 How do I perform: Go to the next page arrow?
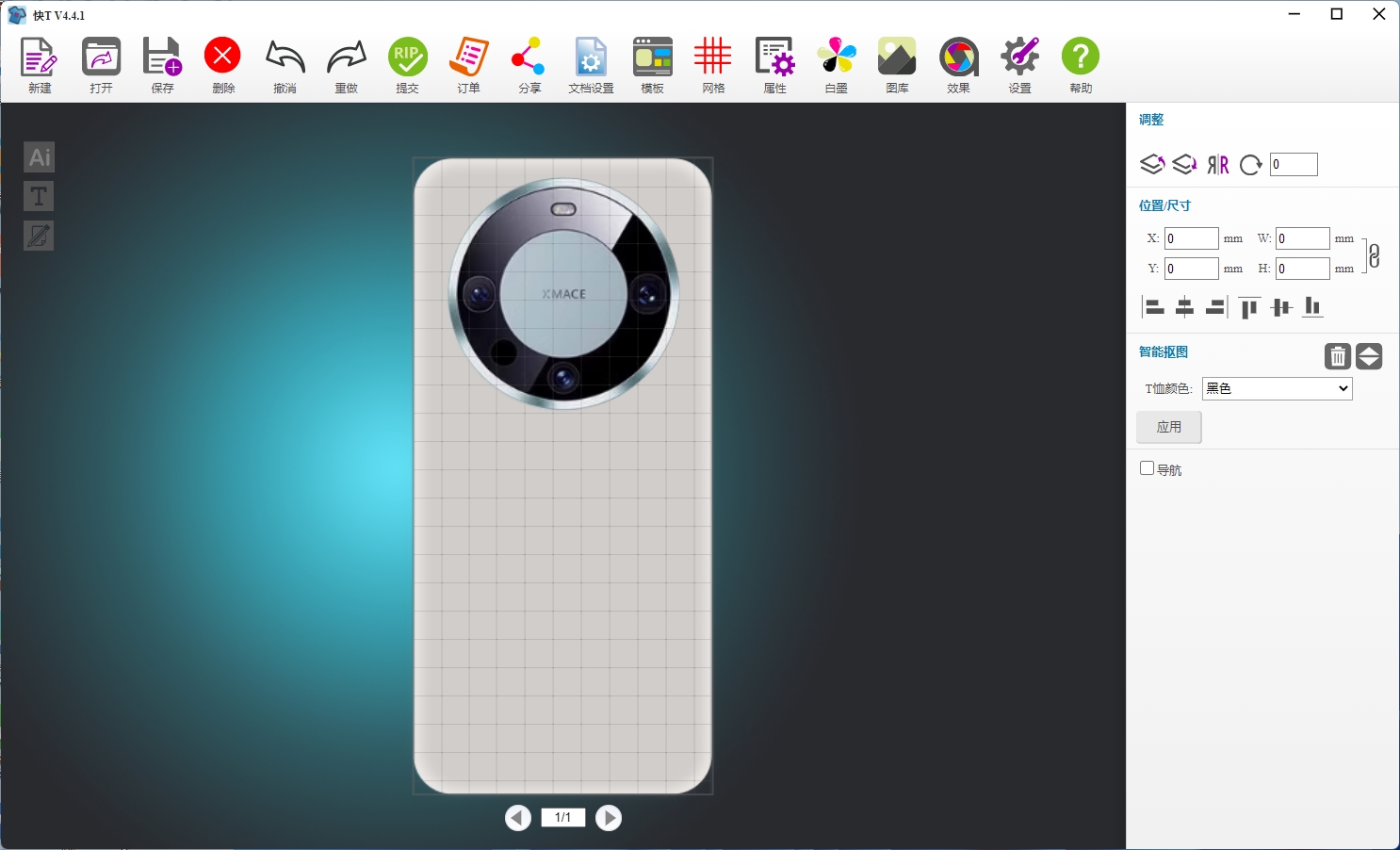click(x=609, y=818)
